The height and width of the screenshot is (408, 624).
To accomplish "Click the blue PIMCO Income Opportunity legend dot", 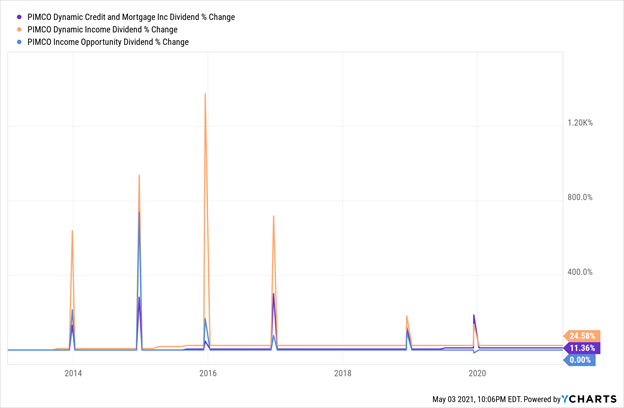I will point(19,42).
